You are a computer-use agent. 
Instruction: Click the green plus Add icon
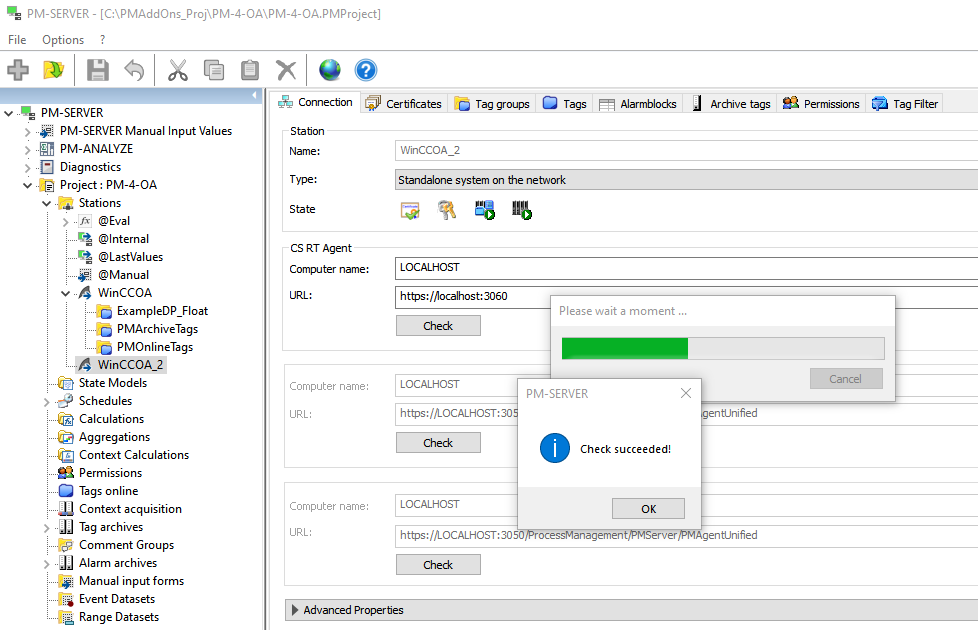click(18, 70)
